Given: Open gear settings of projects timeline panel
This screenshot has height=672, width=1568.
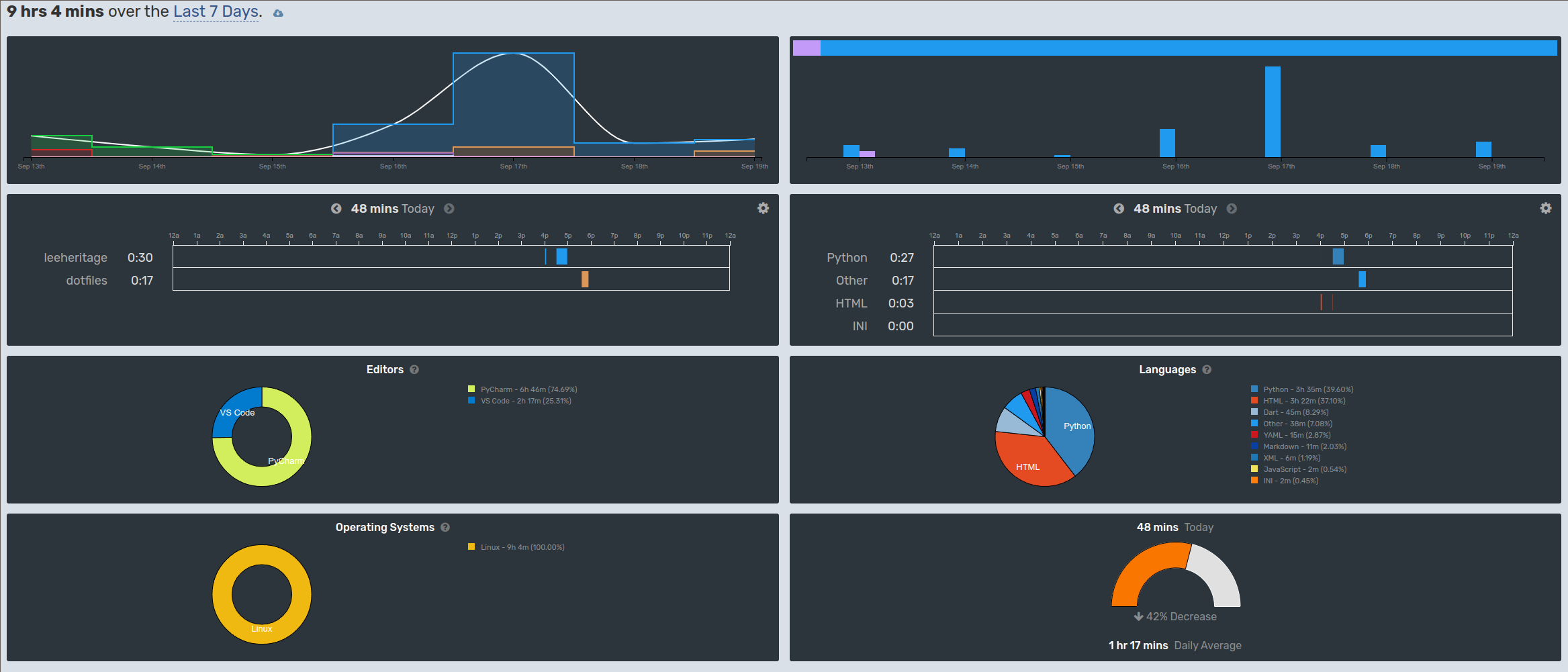Looking at the screenshot, I should pos(763,208).
